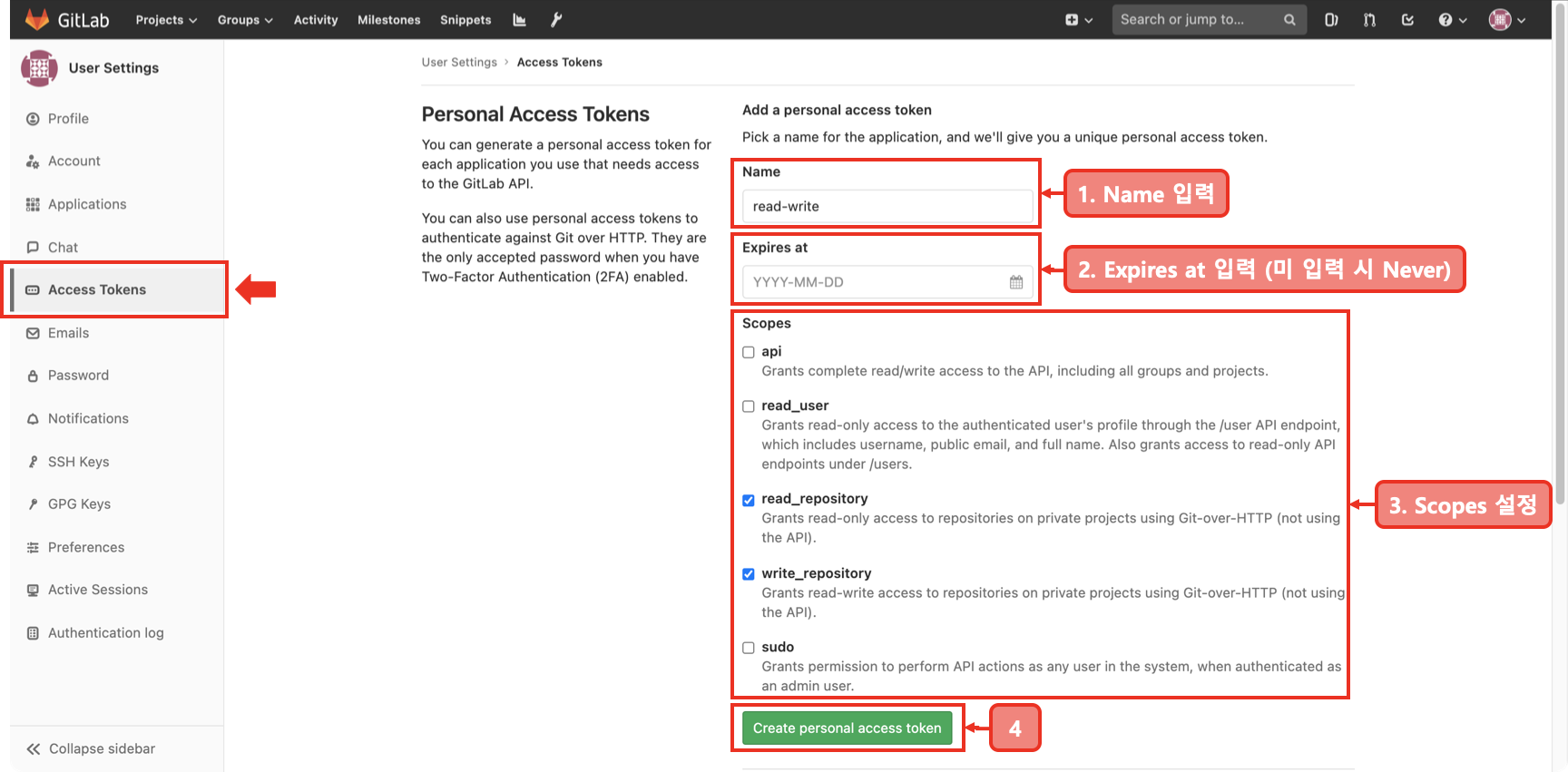Click the Active Sessions monitor icon
Image resolution: width=1568 pixels, height=772 pixels.
pyautogui.click(x=33, y=590)
